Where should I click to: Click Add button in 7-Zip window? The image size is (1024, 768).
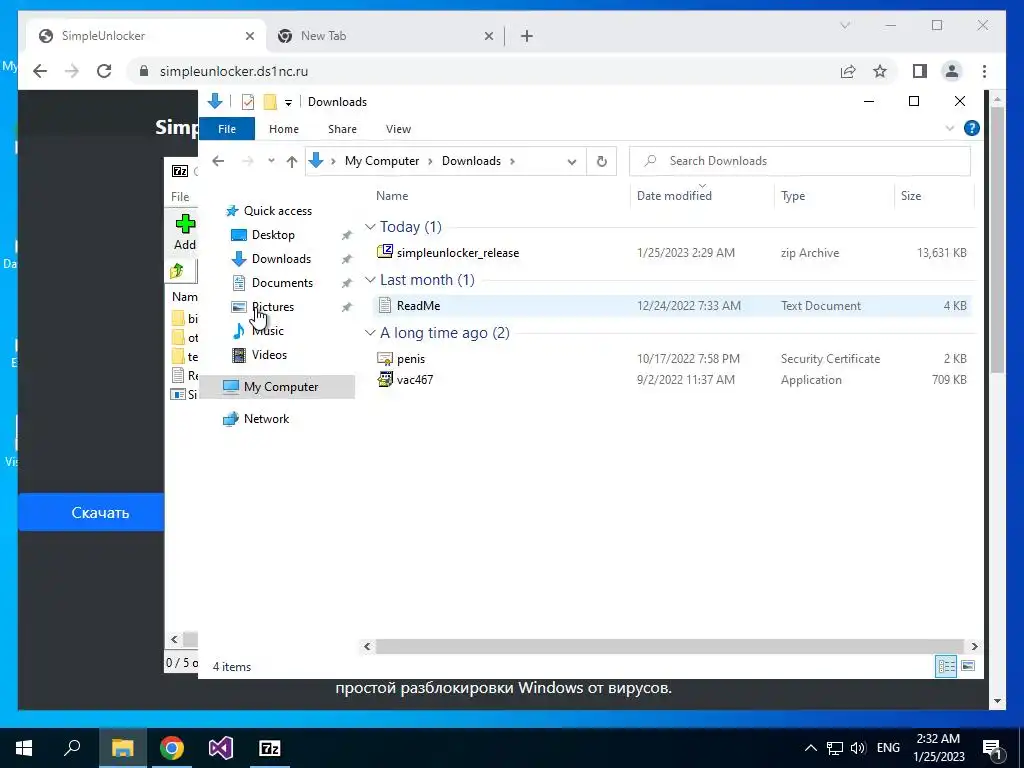tap(184, 232)
